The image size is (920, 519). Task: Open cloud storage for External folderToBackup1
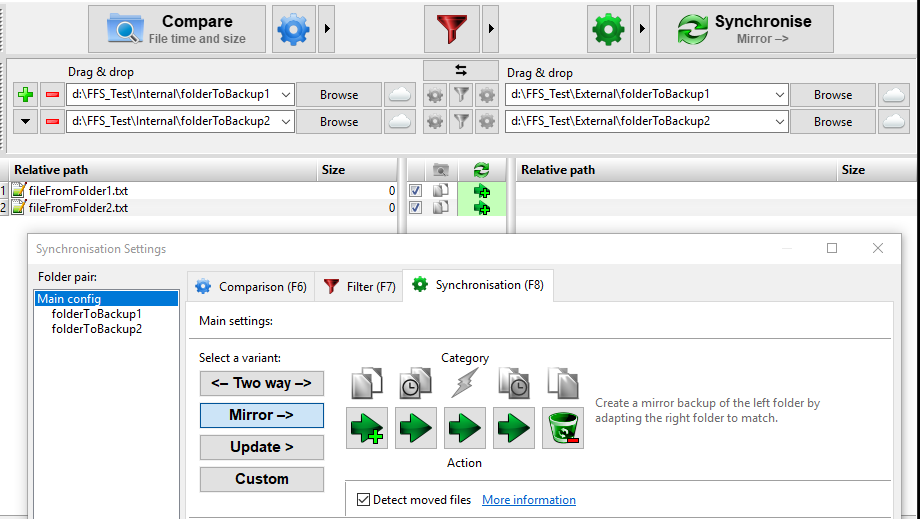[894, 94]
